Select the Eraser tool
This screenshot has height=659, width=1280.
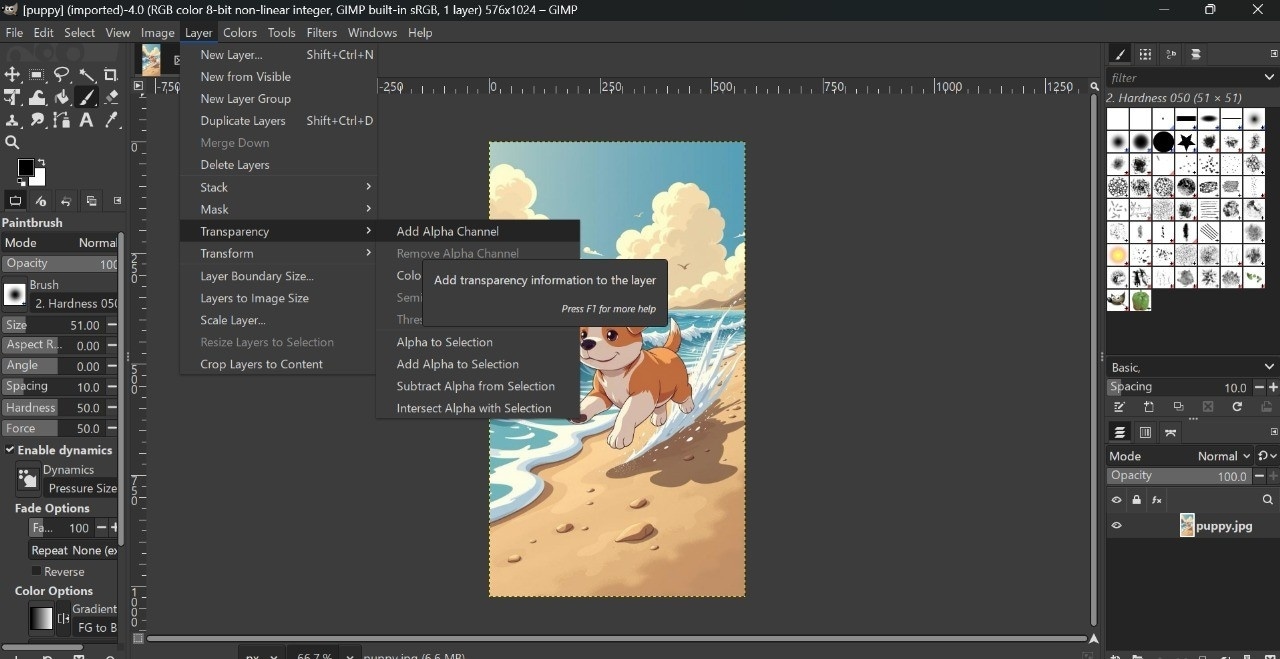coord(111,98)
